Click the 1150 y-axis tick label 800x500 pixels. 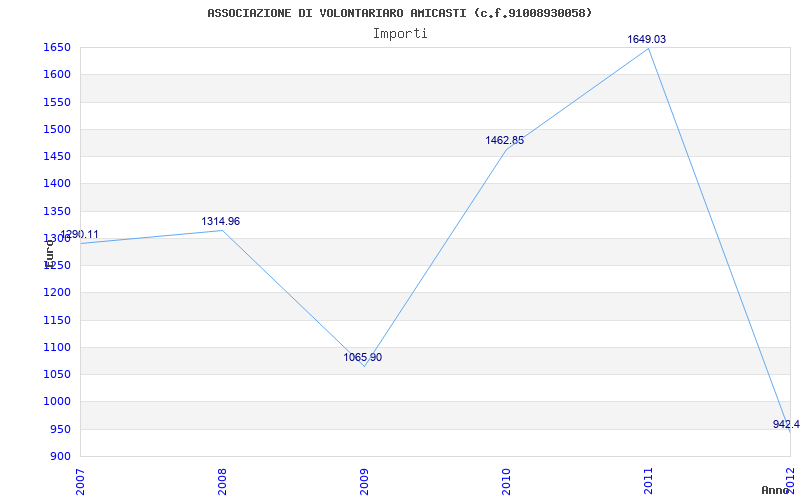pyautogui.click(x=57, y=320)
